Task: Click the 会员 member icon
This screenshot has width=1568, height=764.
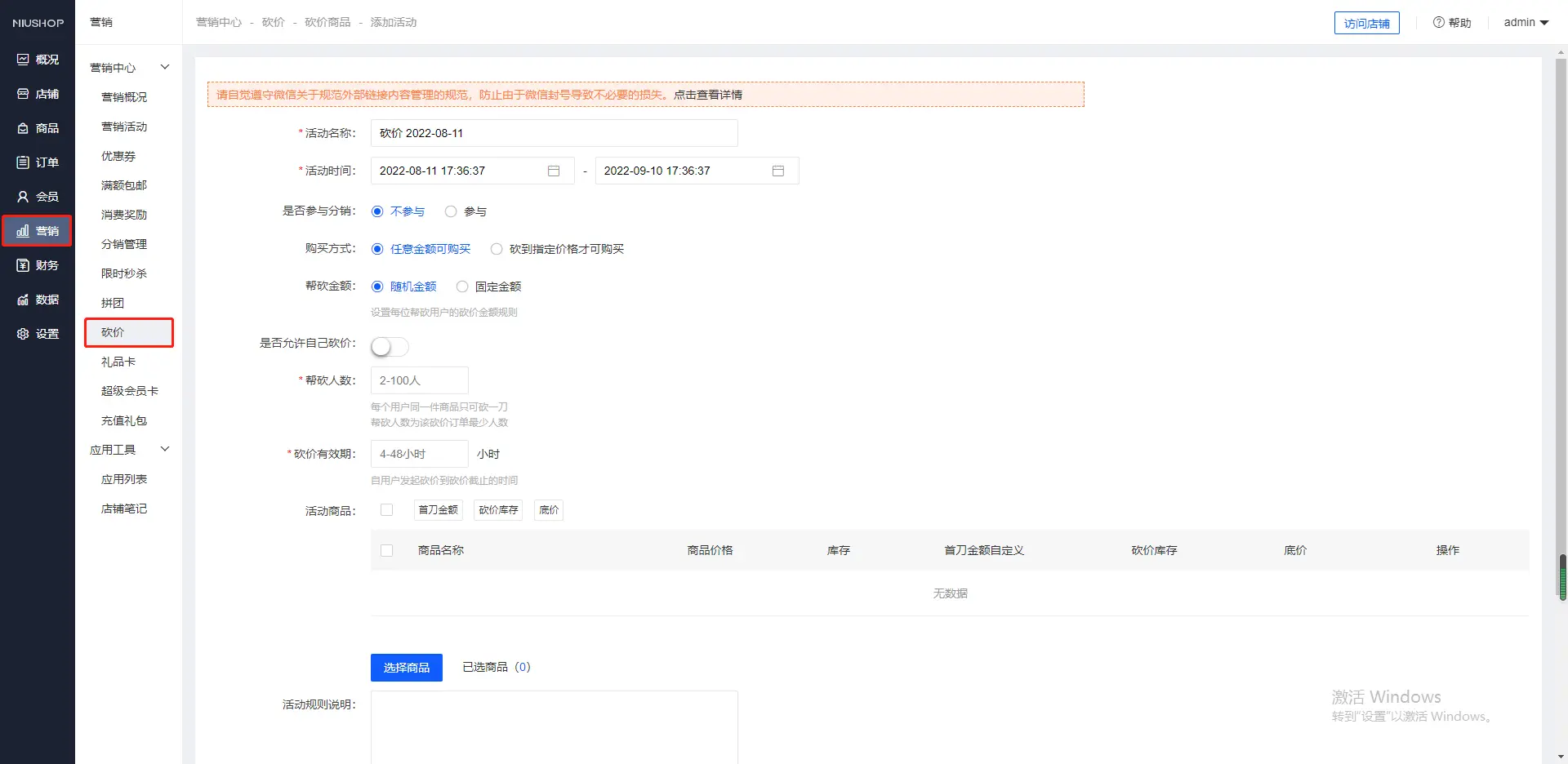Action: 23,197
